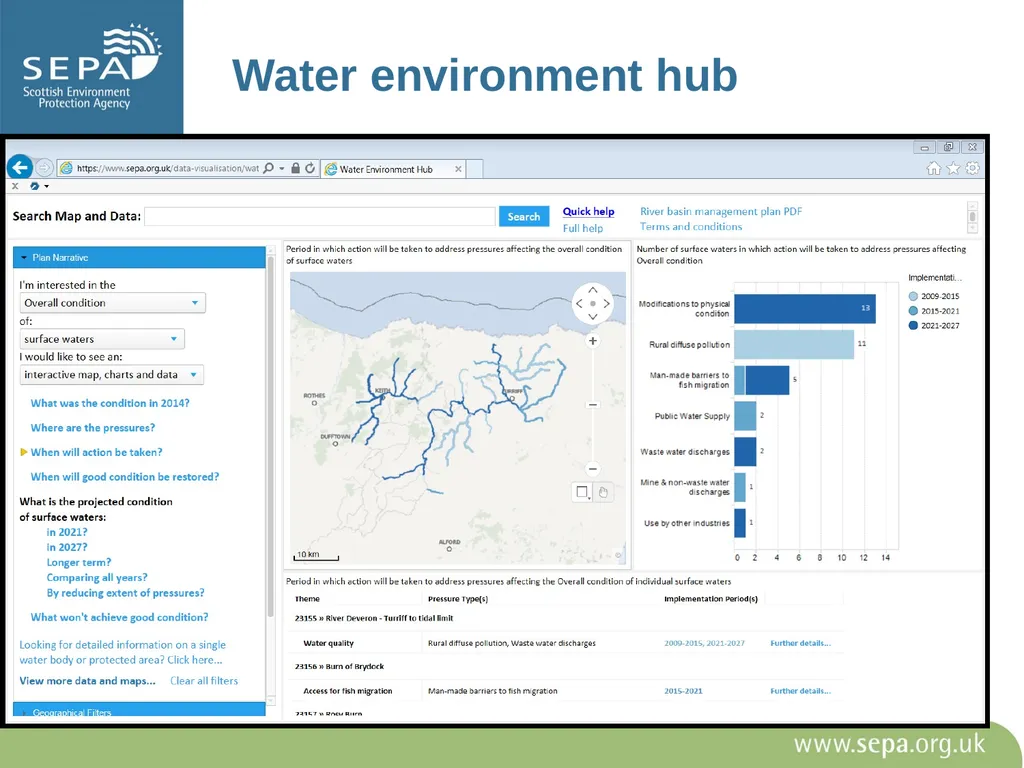Open the browser settings gear icon
This screenshot has height=768, width=1024.
[x=972, y=168]
